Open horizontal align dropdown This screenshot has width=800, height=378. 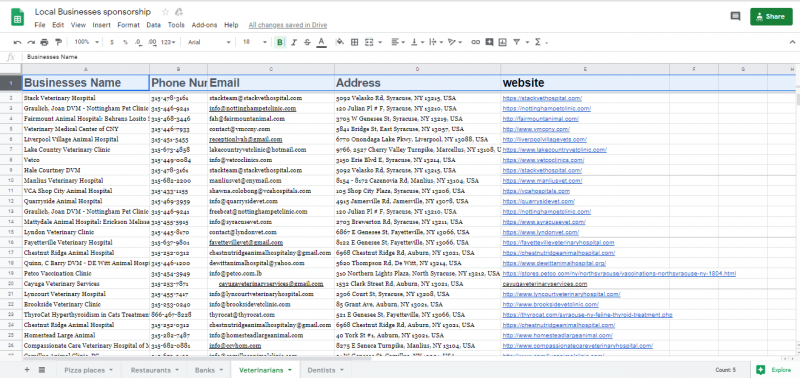(398, 42)
